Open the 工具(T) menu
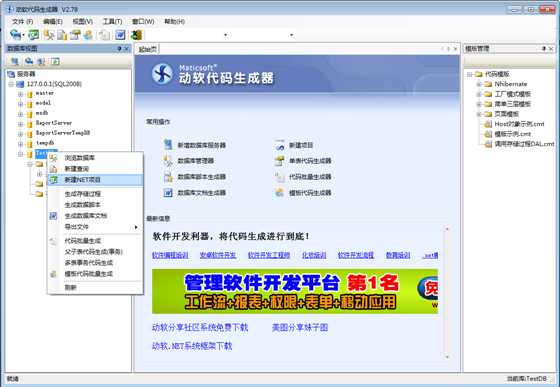Screen dimensions: 560x387 (x=112, y=22)
